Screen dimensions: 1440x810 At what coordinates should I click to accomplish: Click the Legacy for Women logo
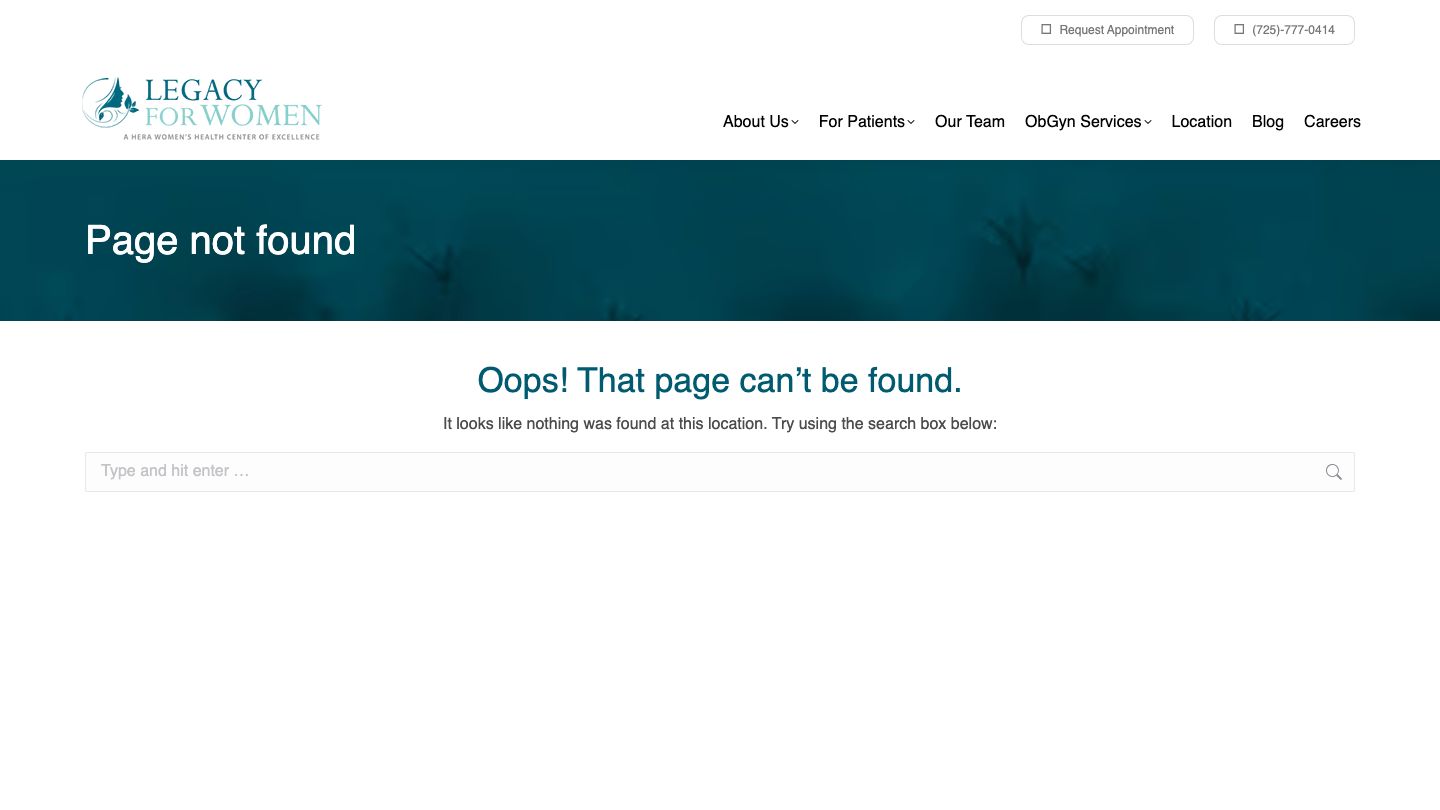(x=202, y=108)
